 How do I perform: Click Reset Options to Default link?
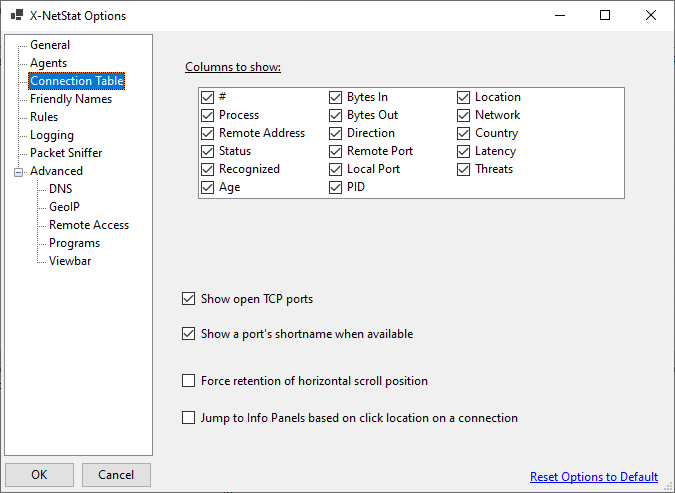coord(594,477)
